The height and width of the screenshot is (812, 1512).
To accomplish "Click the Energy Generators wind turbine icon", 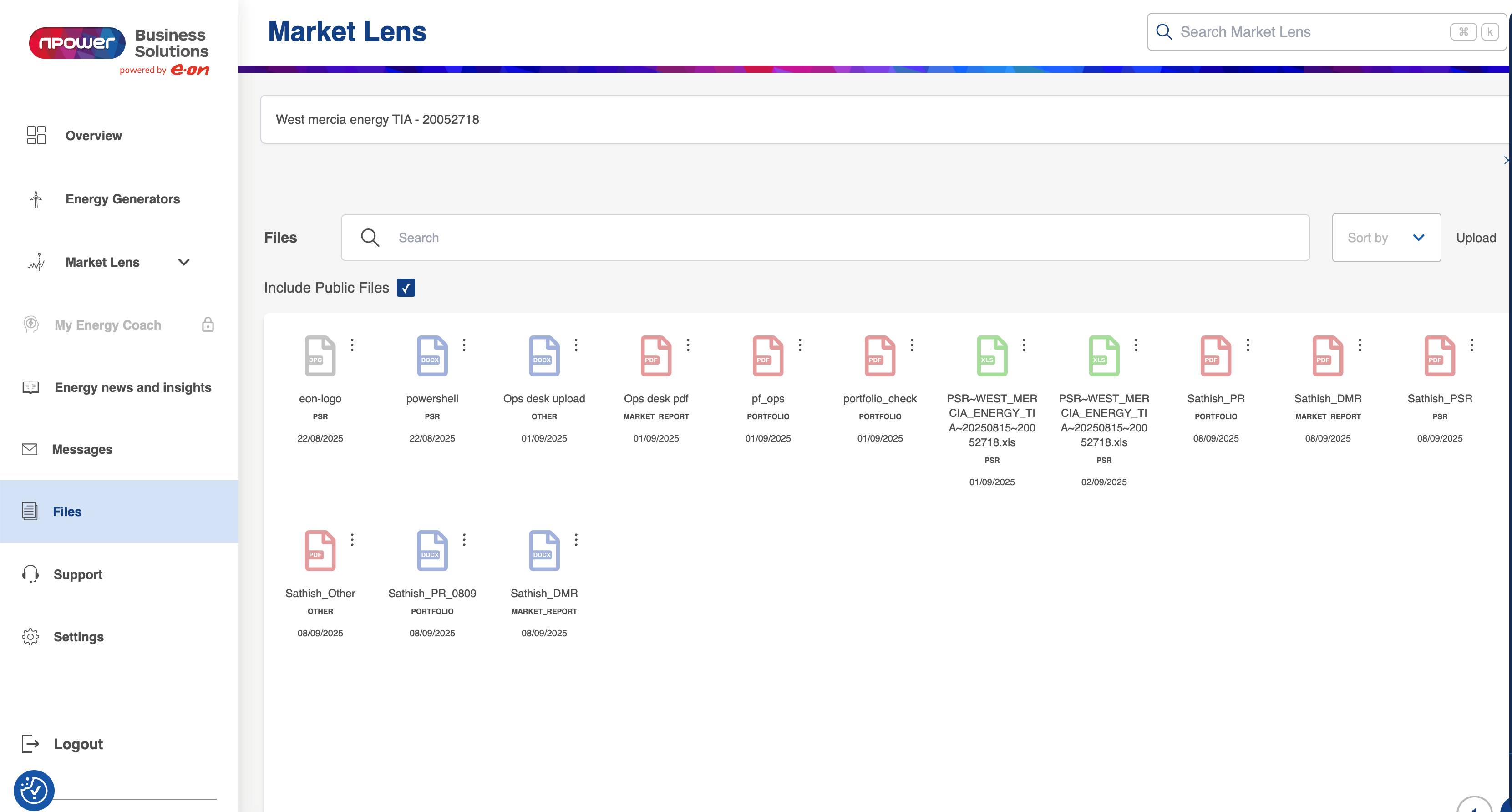I will 36,199.
